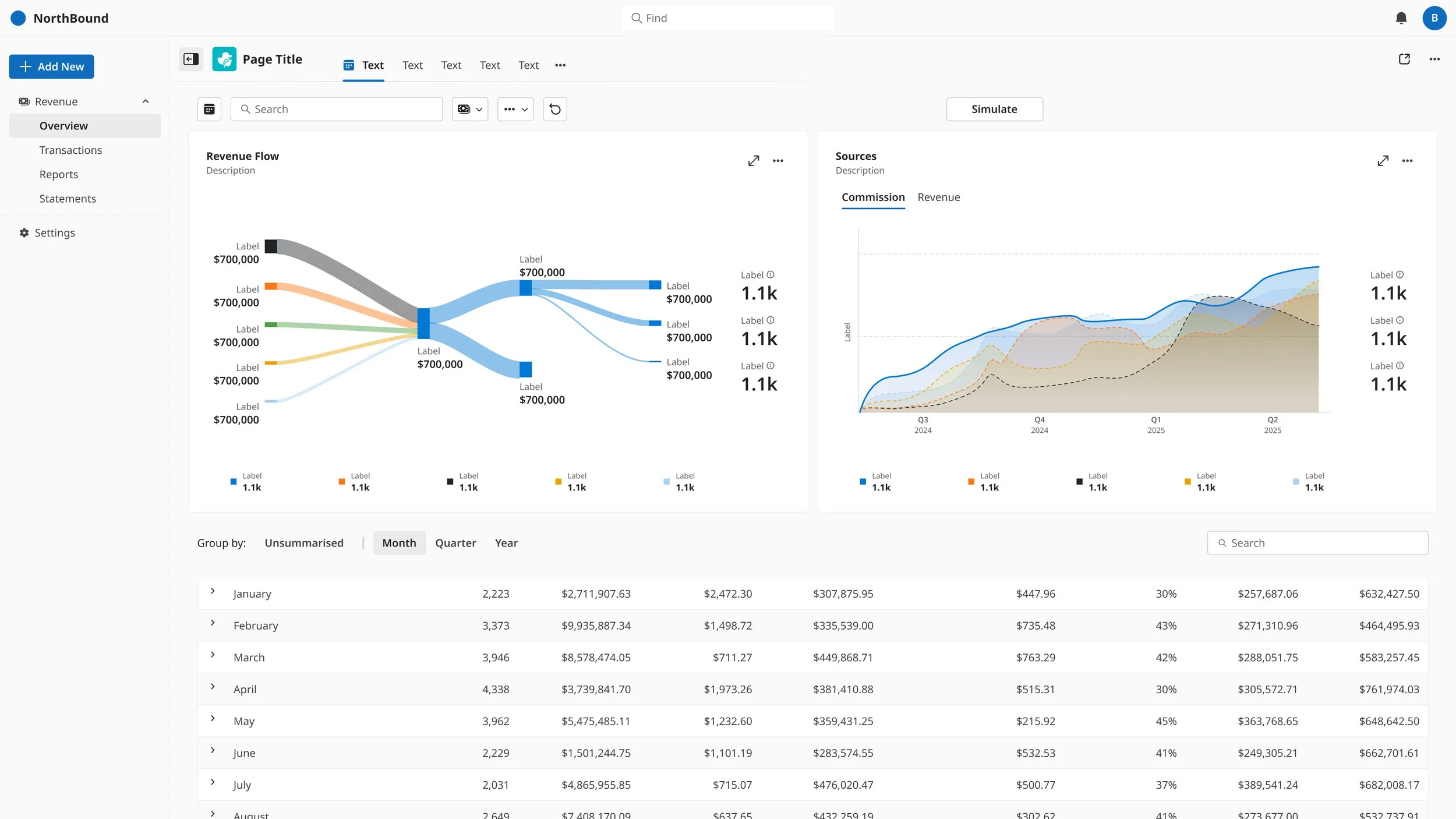Group table by Unsummarised
The height and width of the screenshot is (819, 1456).
[304, 543]
